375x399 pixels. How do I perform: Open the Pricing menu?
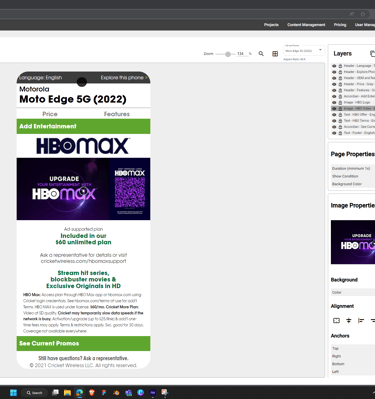click(340, 25)
